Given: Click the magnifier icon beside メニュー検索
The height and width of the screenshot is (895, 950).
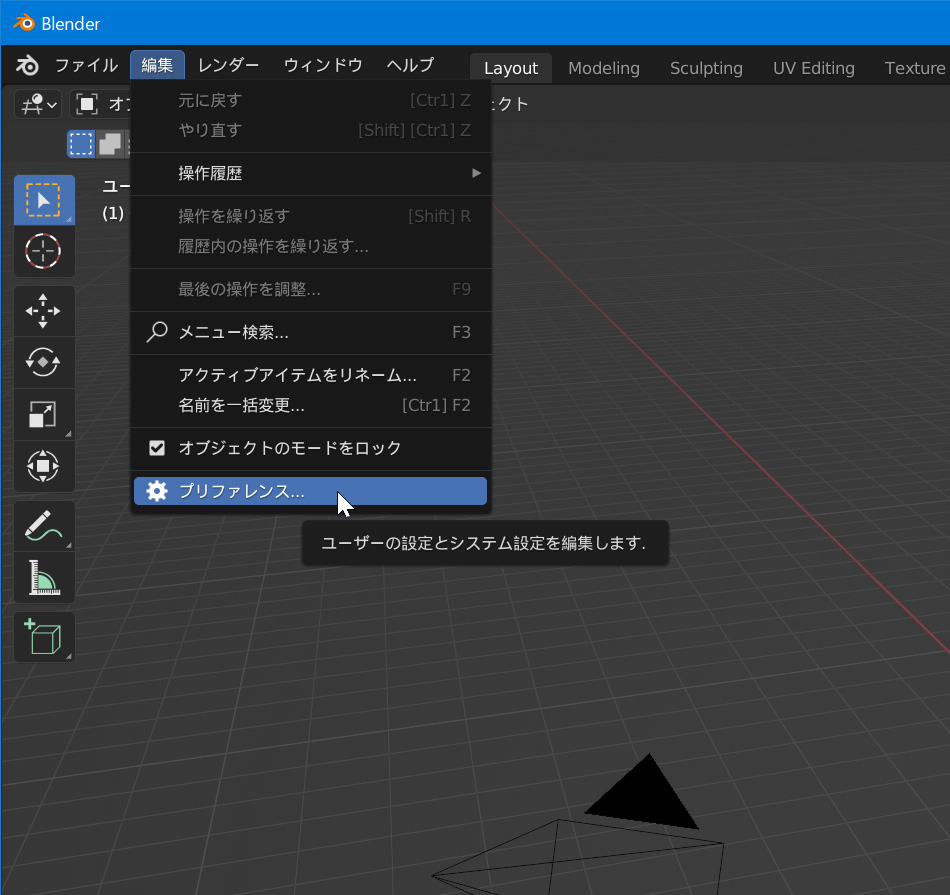Looking at the screenshot, I should pyautogui.click(x=157, y=332).
